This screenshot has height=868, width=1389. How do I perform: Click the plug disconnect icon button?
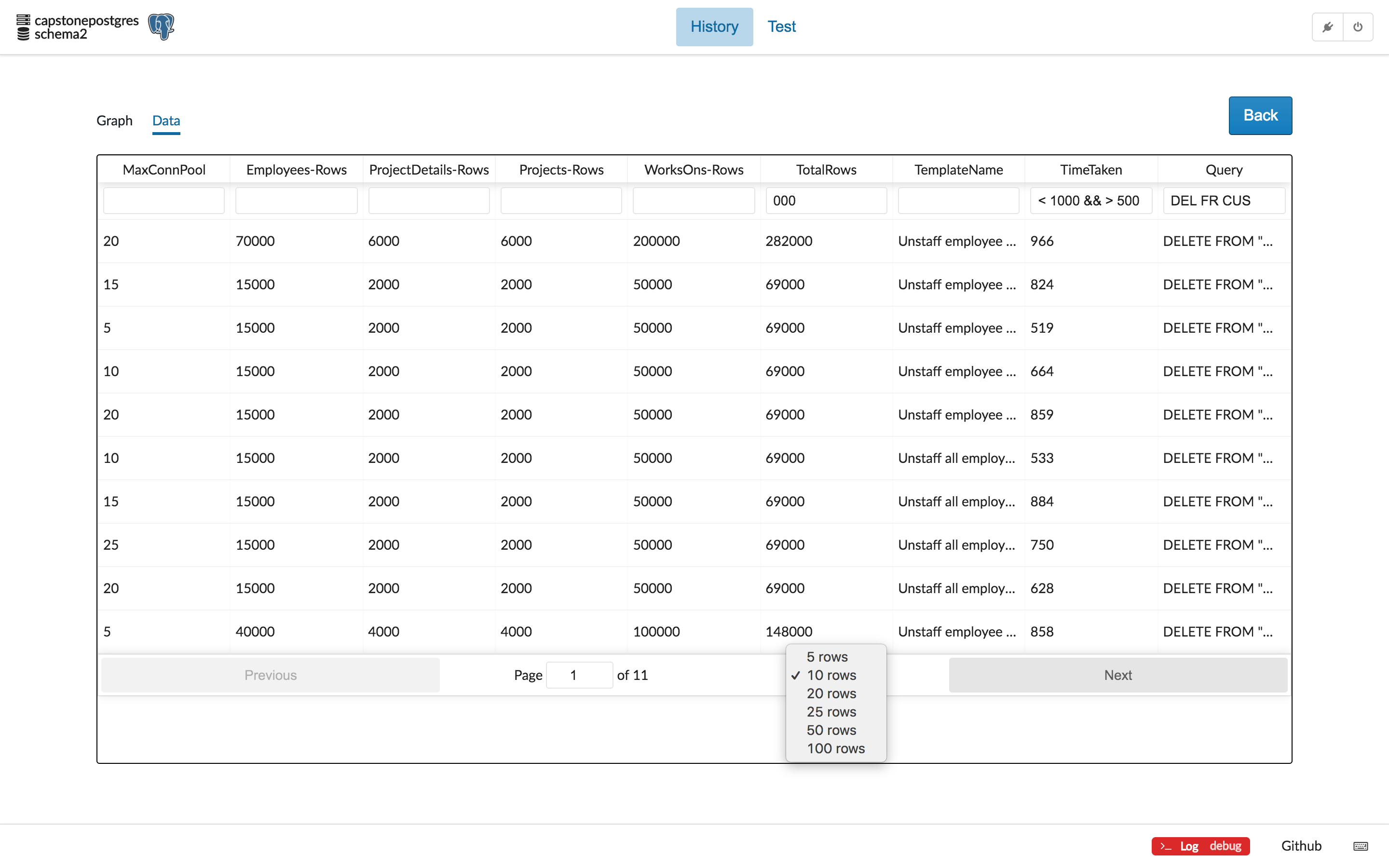point(1328,27)
